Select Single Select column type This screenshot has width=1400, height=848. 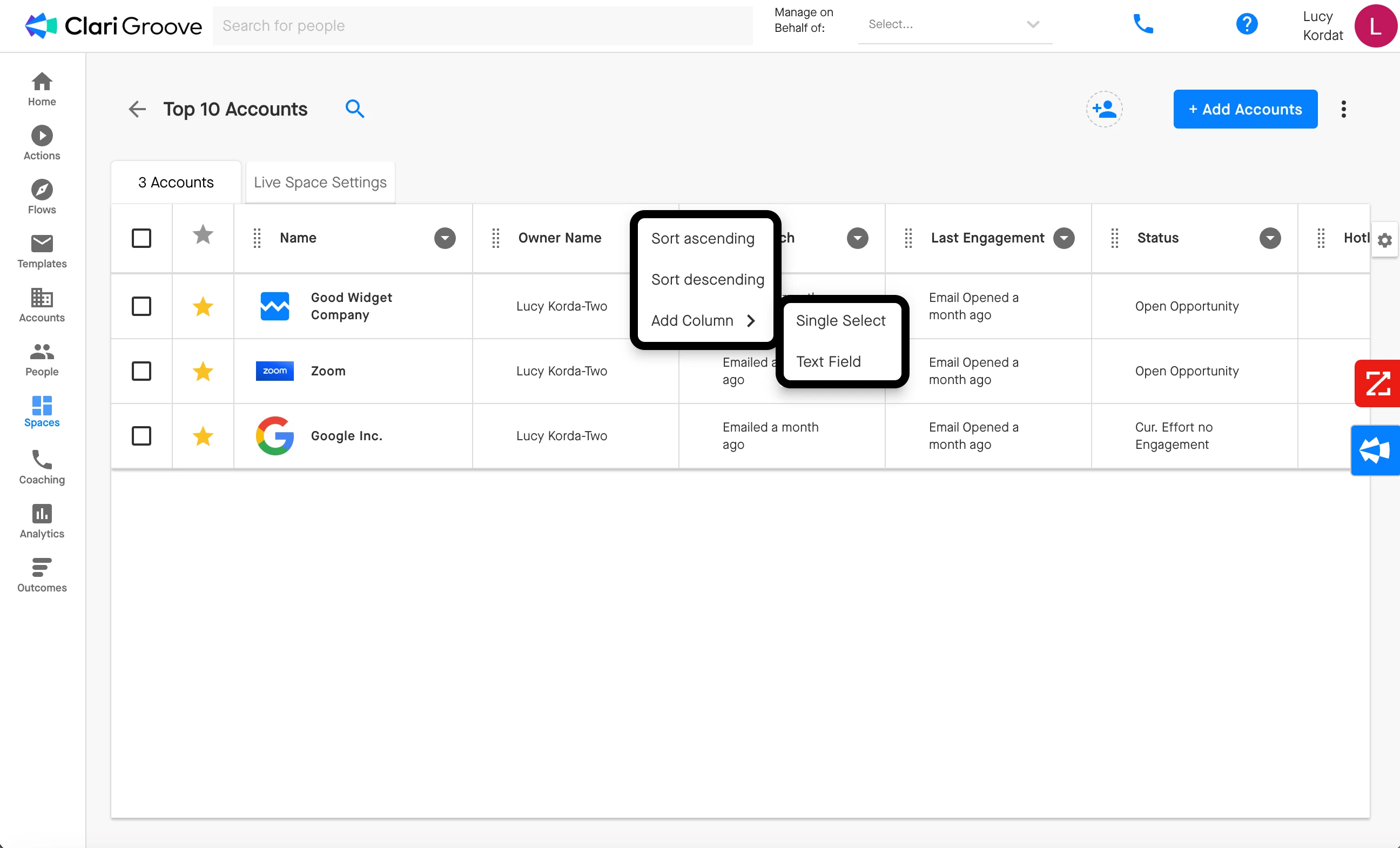(840, 320)
